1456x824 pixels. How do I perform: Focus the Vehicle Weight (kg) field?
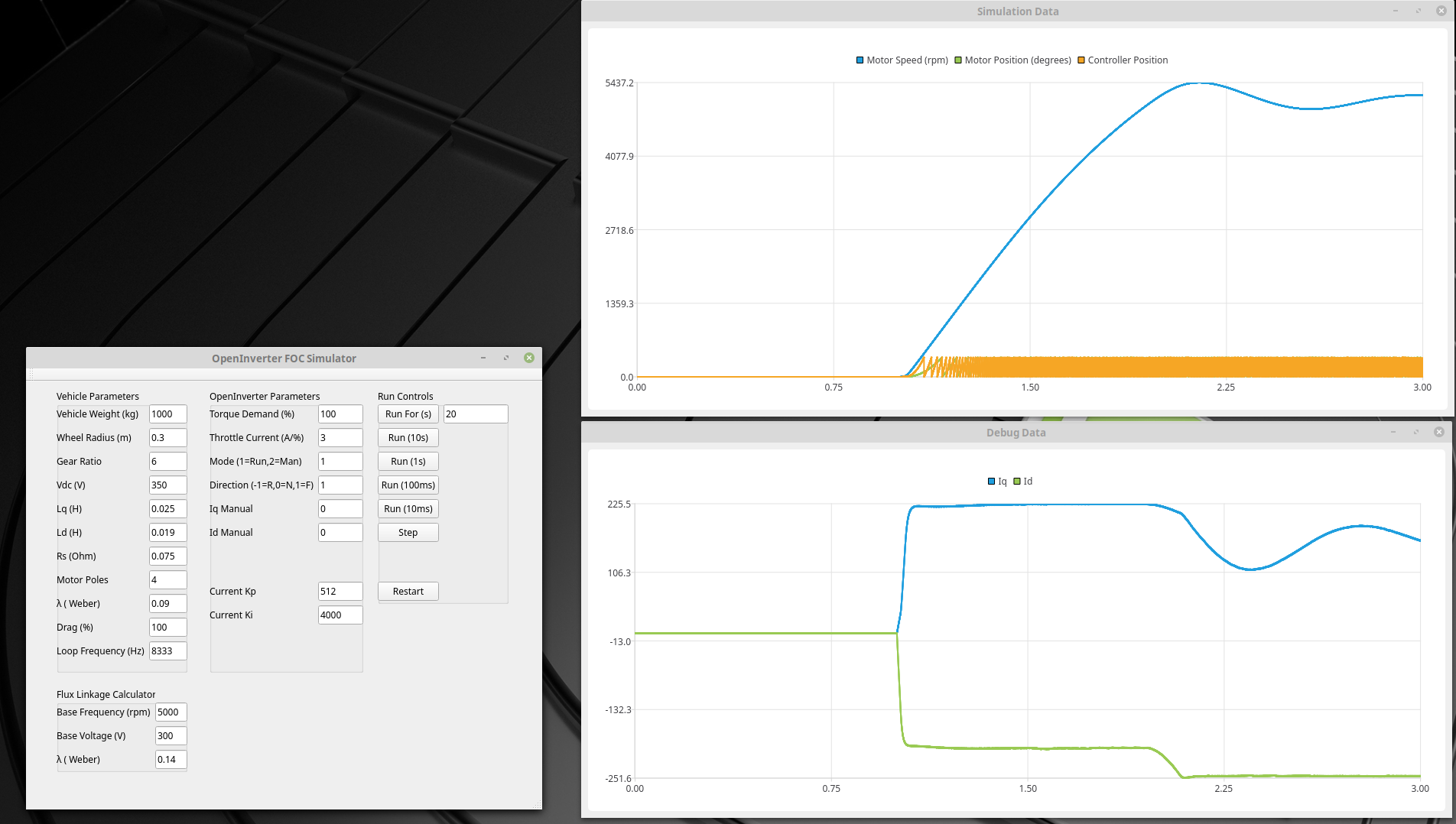(x=167, y=414)
